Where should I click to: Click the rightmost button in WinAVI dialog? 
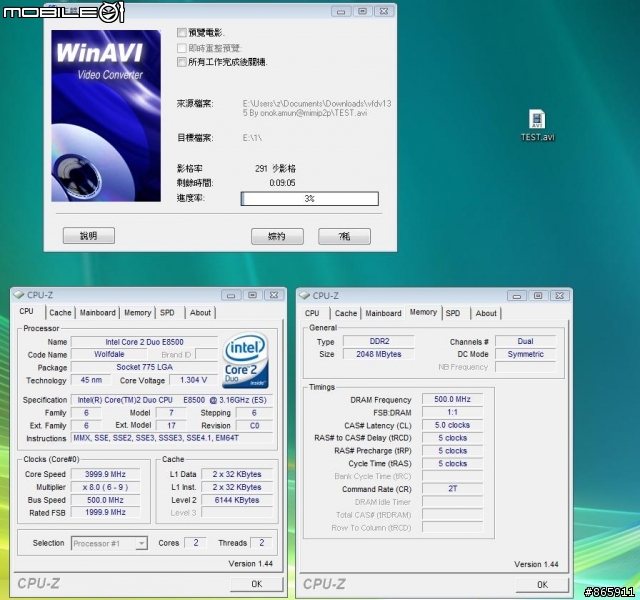point(344,236)
